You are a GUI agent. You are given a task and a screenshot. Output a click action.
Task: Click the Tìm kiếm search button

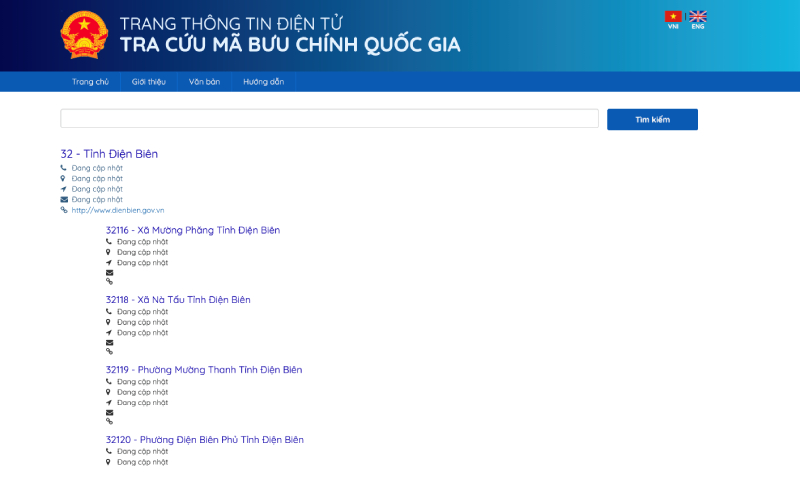pos(652,119)
